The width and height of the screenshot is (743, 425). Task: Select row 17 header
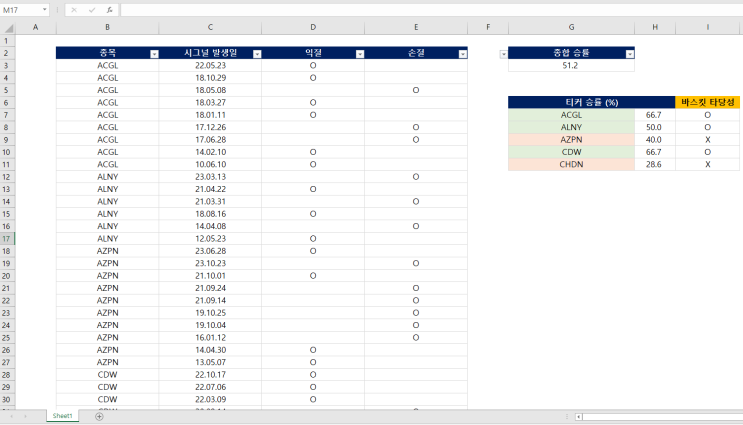(7, 239)
